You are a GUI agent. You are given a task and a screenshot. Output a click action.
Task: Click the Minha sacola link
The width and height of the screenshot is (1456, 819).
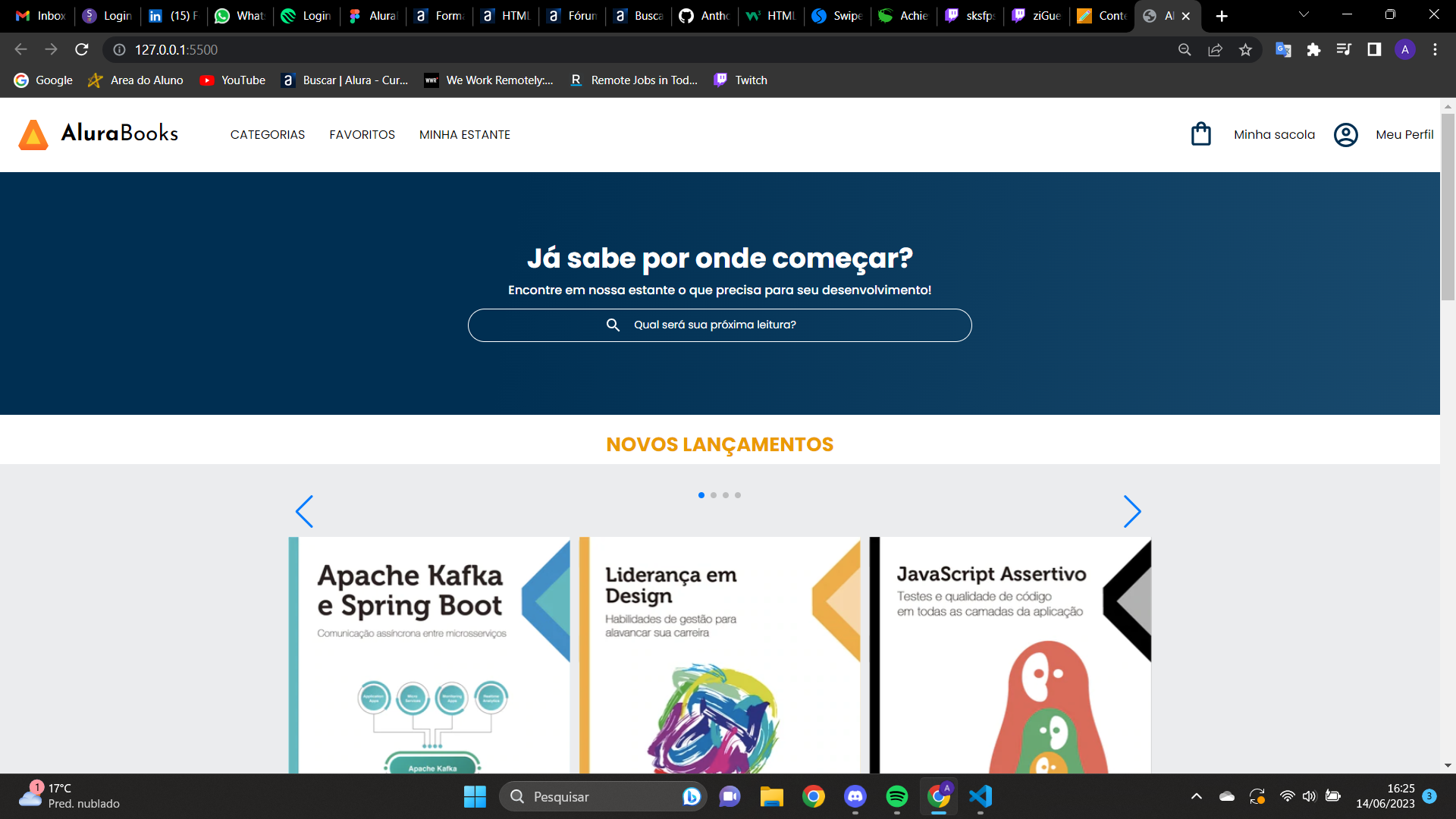pos(1274,135)
